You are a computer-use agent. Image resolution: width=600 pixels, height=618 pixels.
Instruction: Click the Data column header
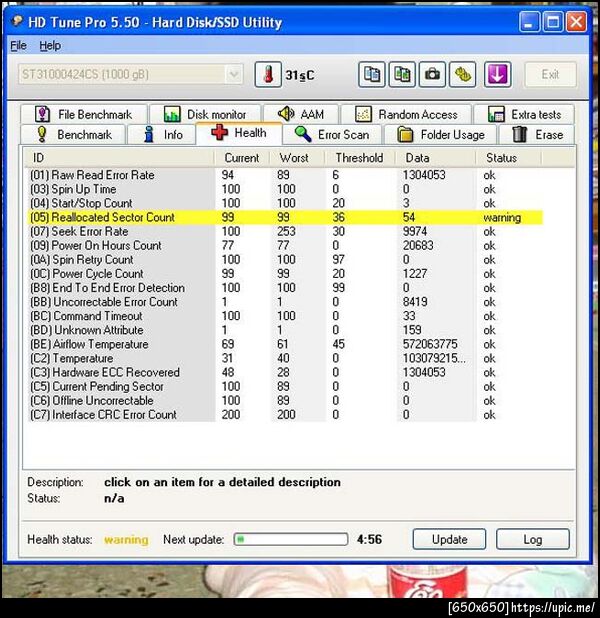click(x=435, y=158)
